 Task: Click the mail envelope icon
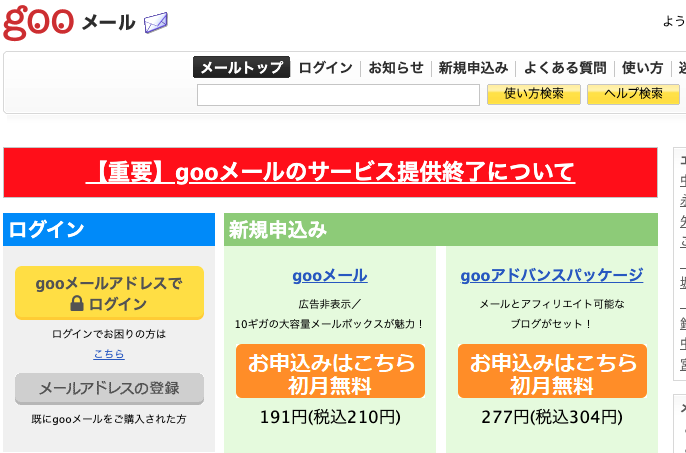156,23
